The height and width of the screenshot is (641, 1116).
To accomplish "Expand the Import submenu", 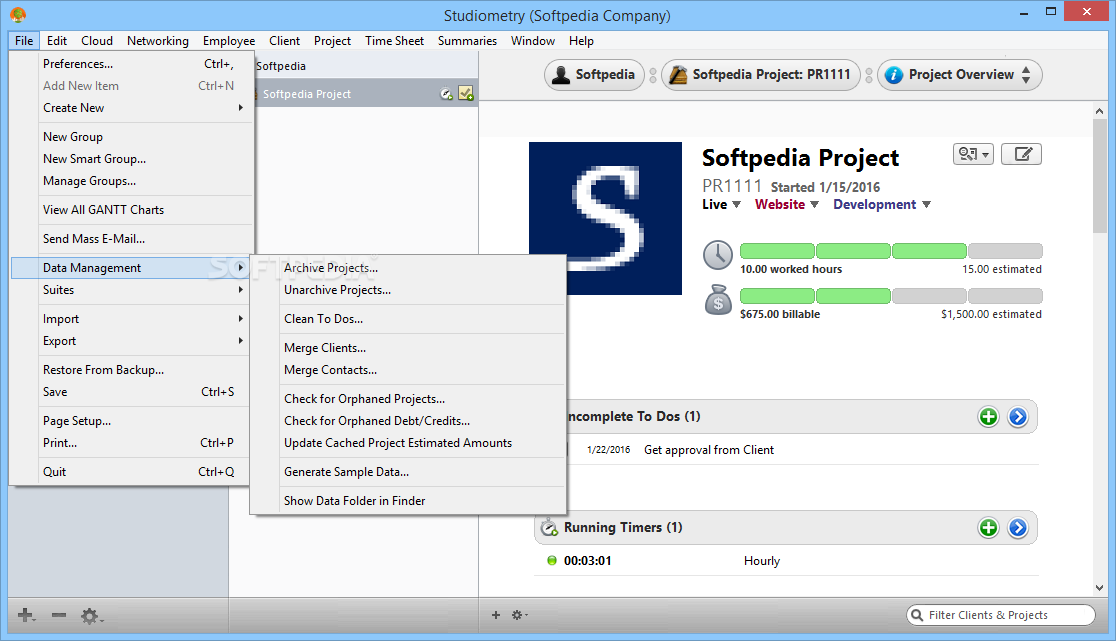I will [131, 319].
